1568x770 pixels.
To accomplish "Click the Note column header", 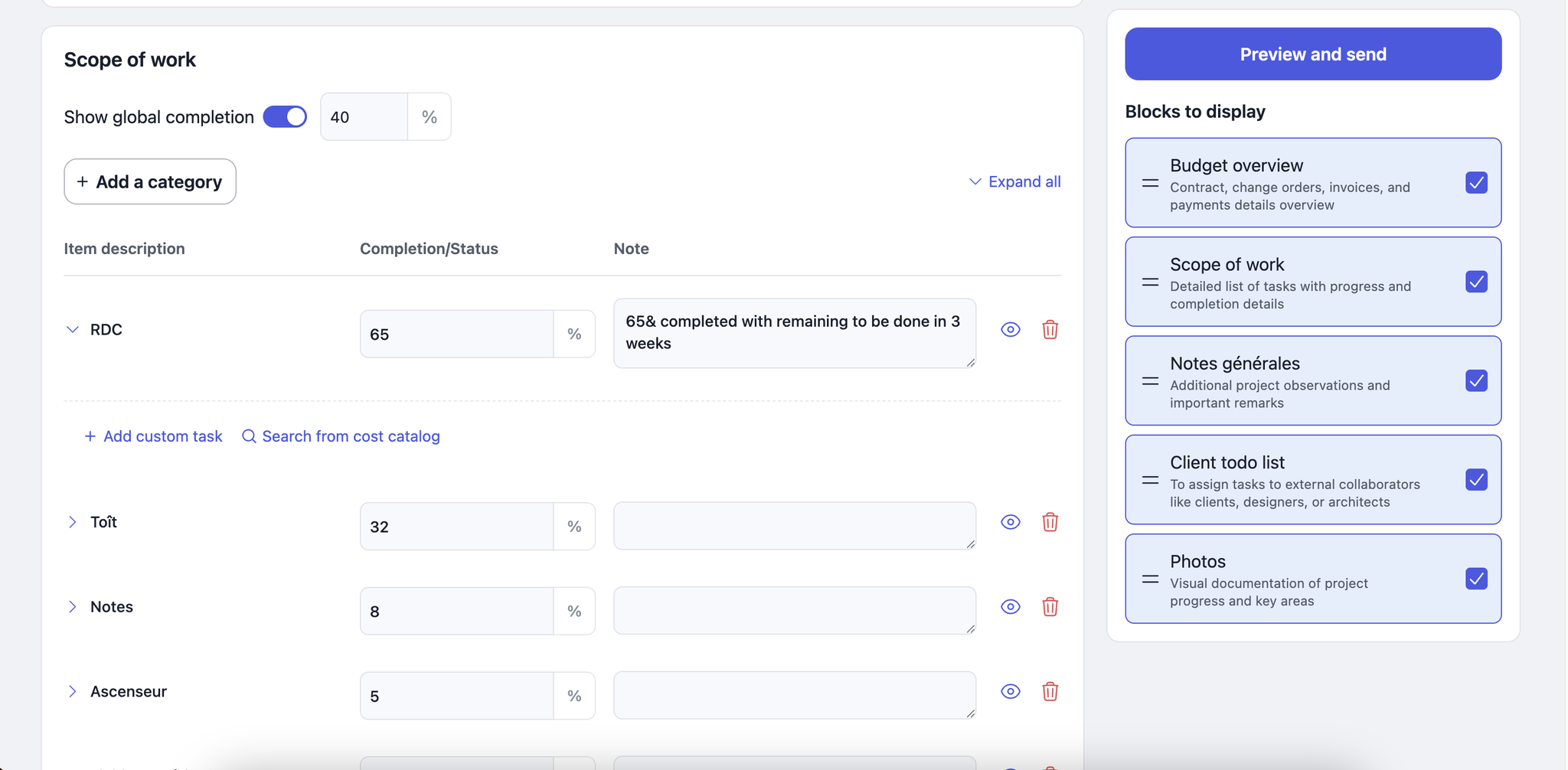I will (x=632, y=249).
